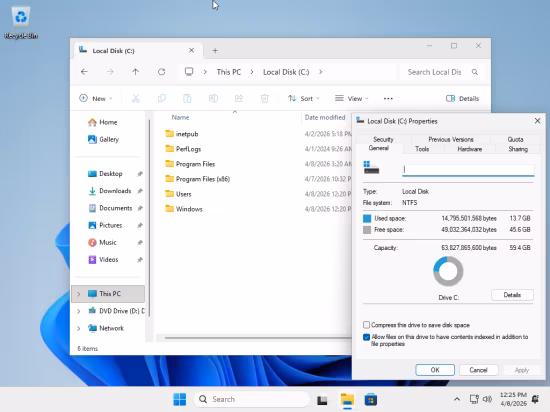Expand DVD Drive (D:) tree node
This screenshot has height=412, width=550.
[79, 311]
